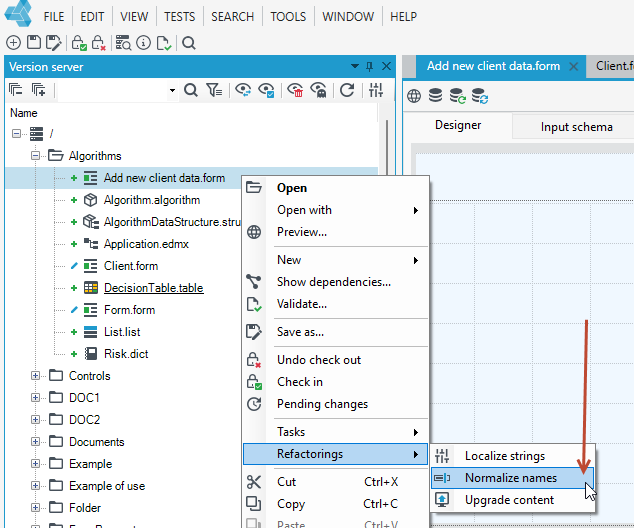Select Normalize names in submenu

[x=512, y=478]
